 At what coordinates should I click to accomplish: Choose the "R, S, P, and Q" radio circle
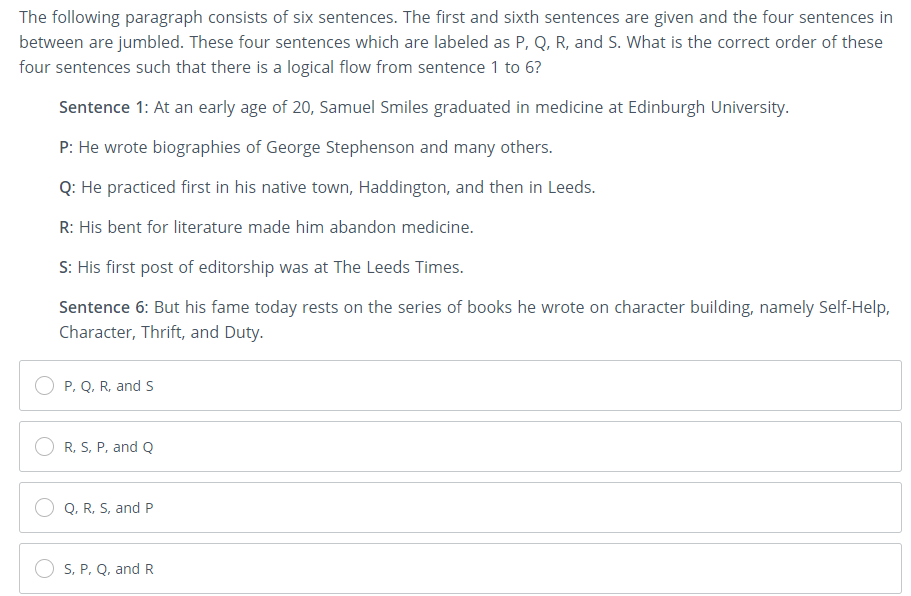tap(45, 447)
